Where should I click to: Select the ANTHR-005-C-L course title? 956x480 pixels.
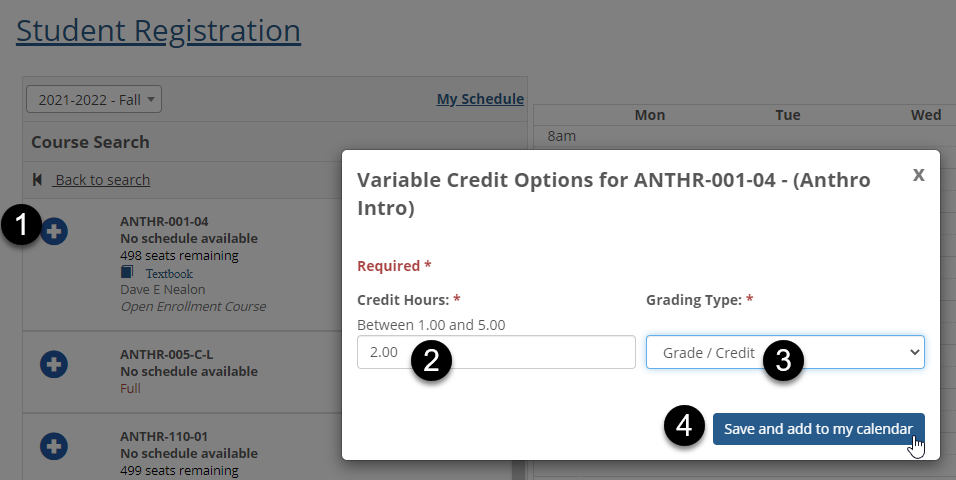(x=166, y=354)
